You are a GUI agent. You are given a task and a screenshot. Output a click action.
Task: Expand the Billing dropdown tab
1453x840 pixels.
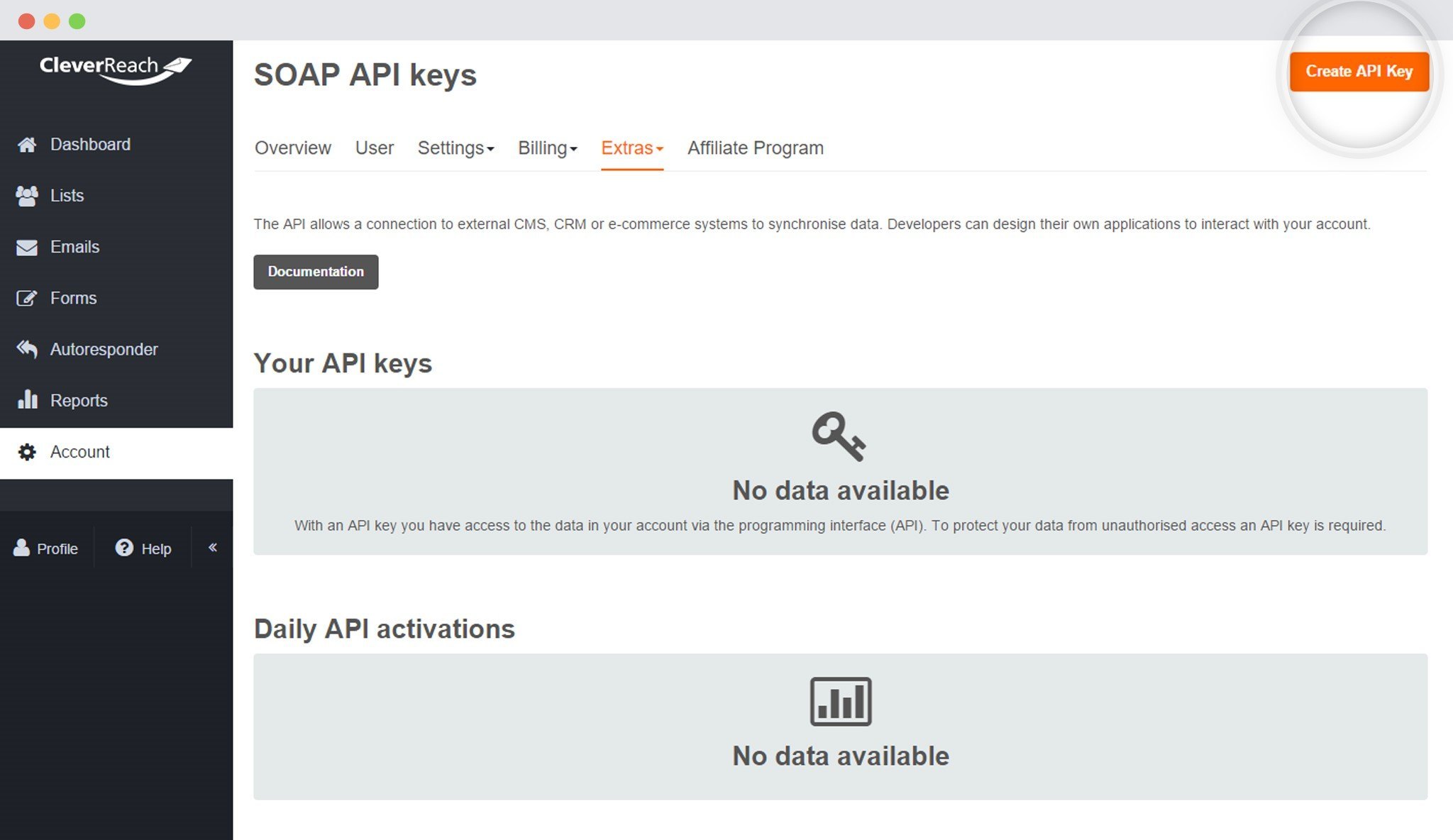pyautogui.click(x=548, y=148)
